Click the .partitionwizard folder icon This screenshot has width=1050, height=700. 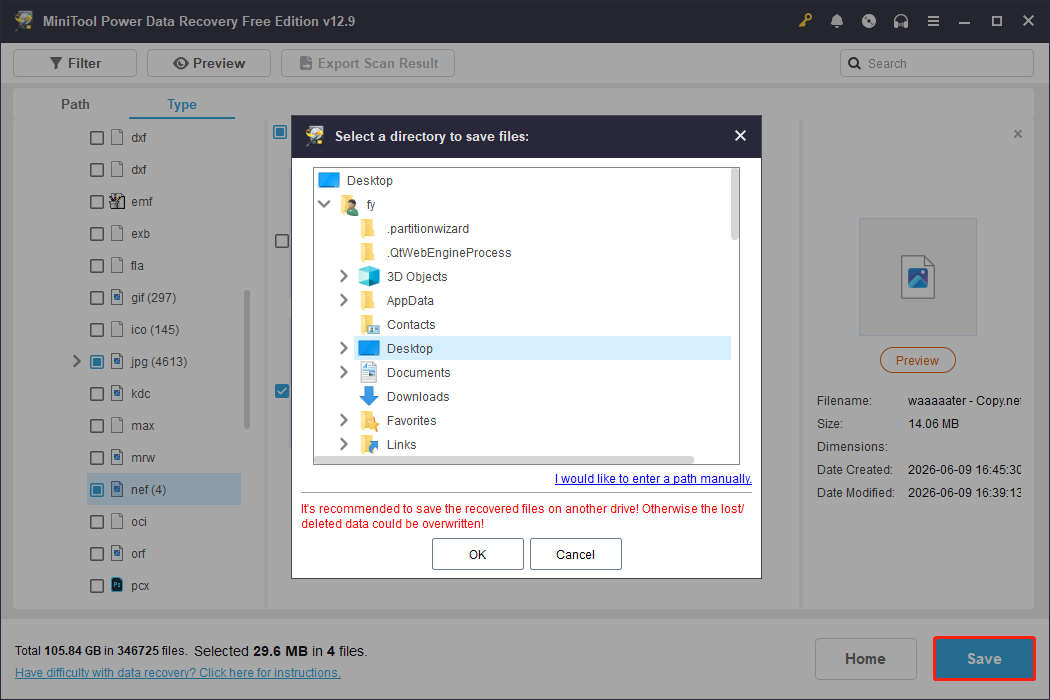click(368, 228)
